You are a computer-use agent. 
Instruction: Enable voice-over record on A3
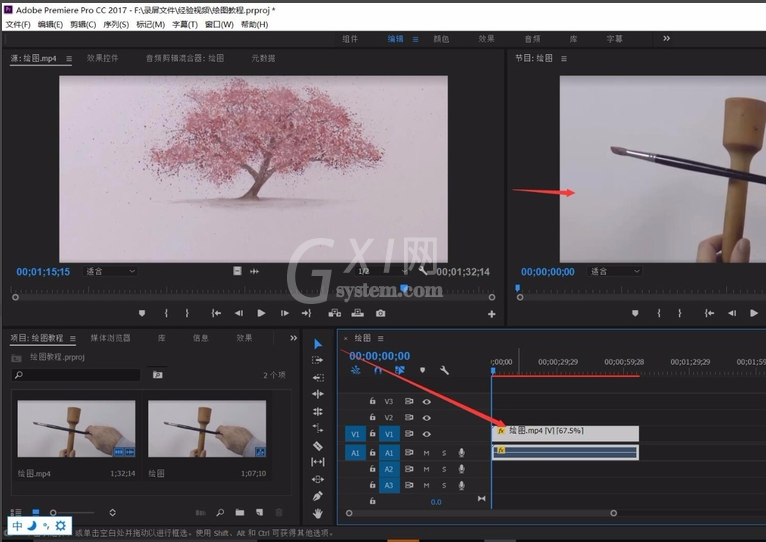tap(461, 485)
